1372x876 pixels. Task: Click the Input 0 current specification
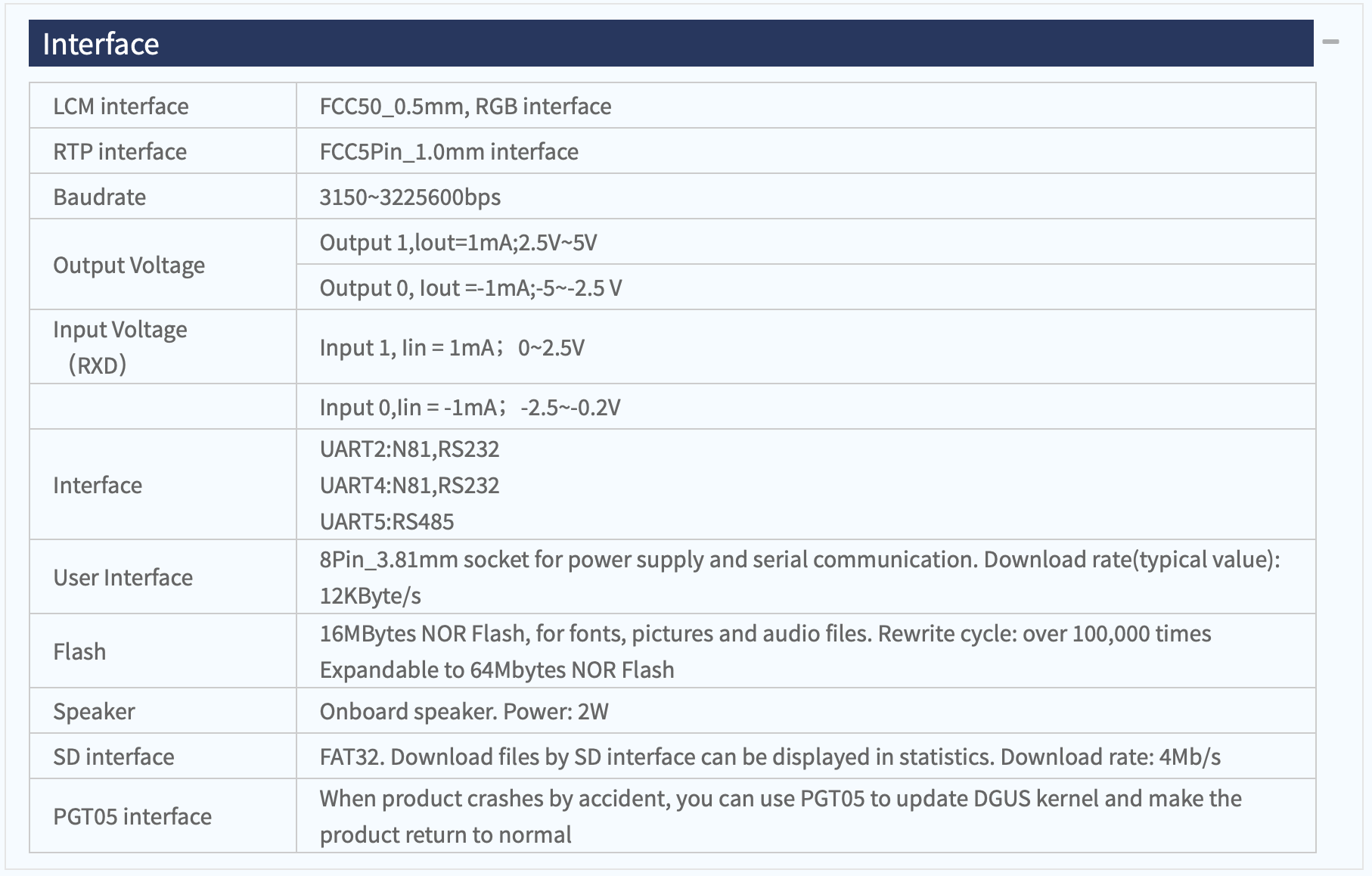tap(470, 407)
